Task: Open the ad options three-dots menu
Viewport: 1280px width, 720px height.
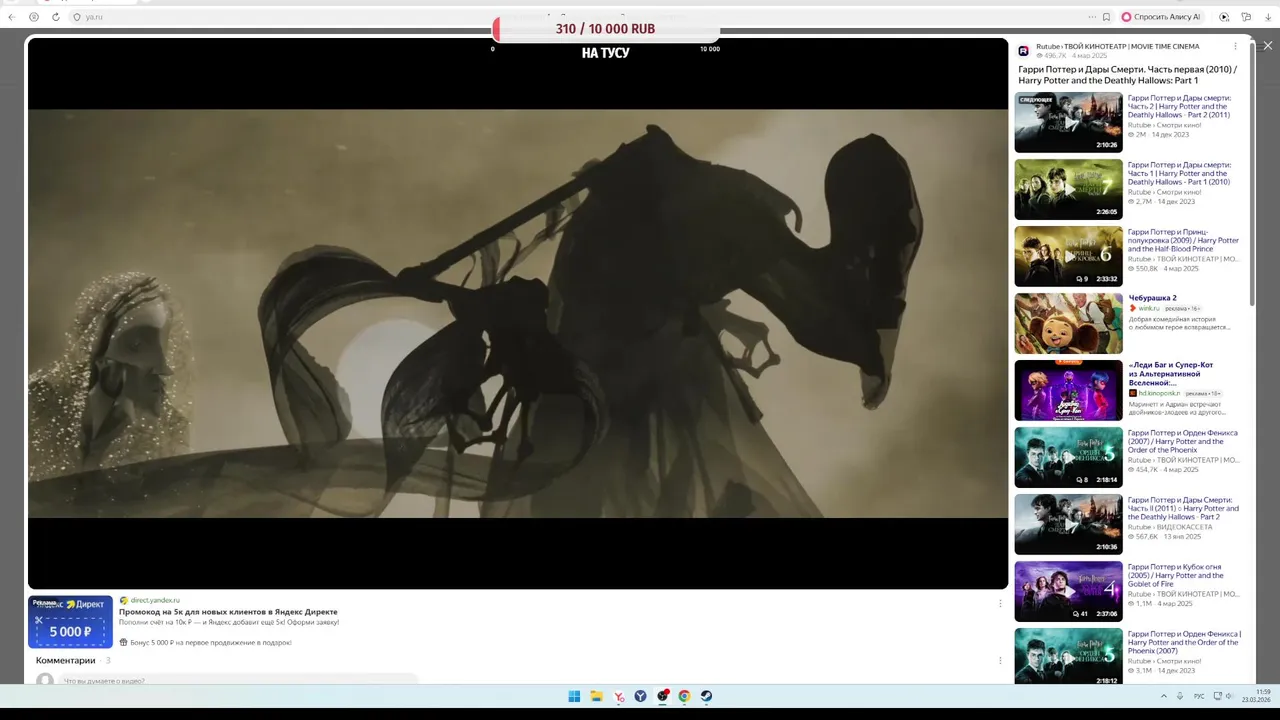Action: point(1000,603)
